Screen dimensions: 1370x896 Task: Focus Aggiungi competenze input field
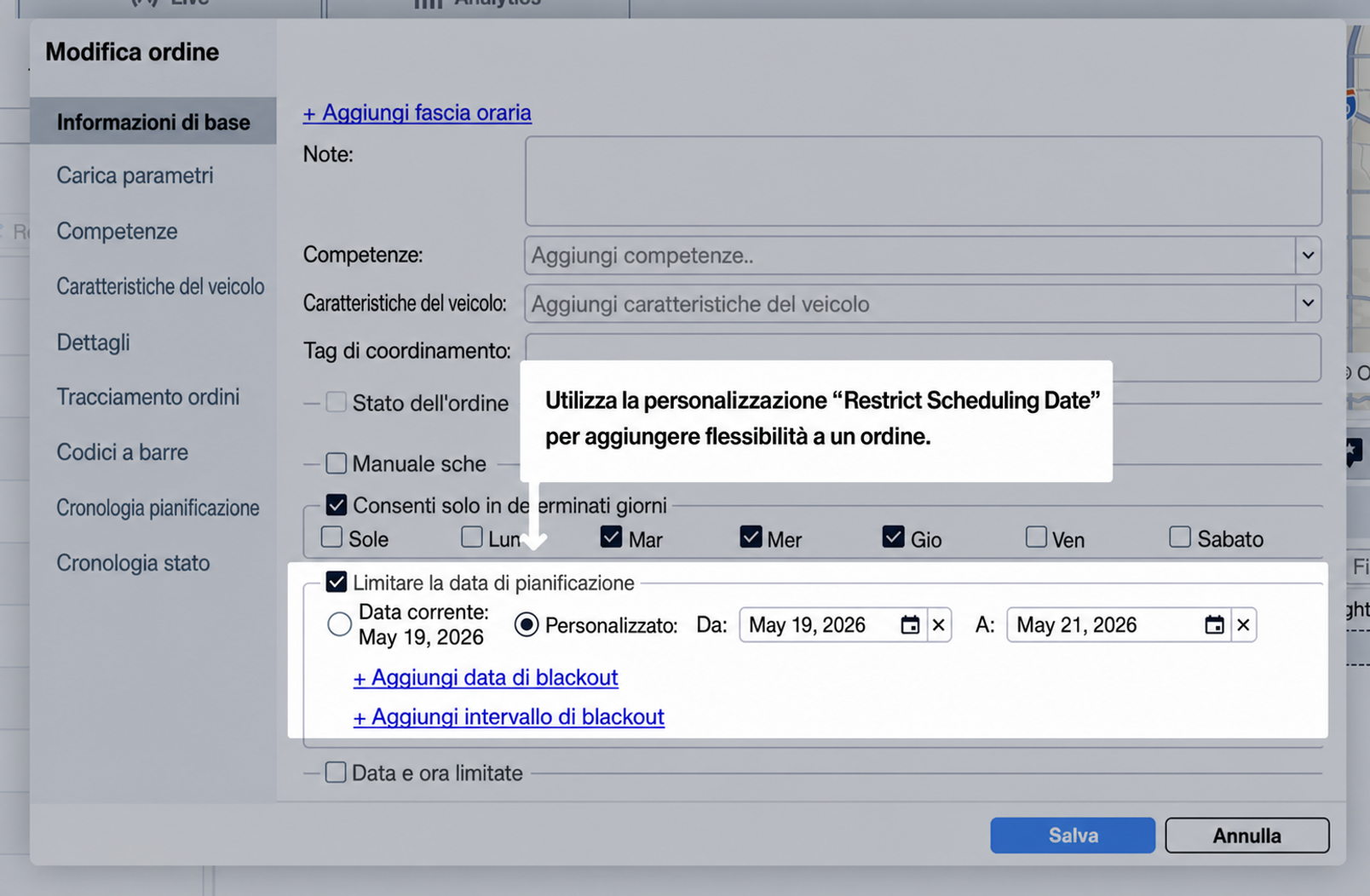(910, 256)
